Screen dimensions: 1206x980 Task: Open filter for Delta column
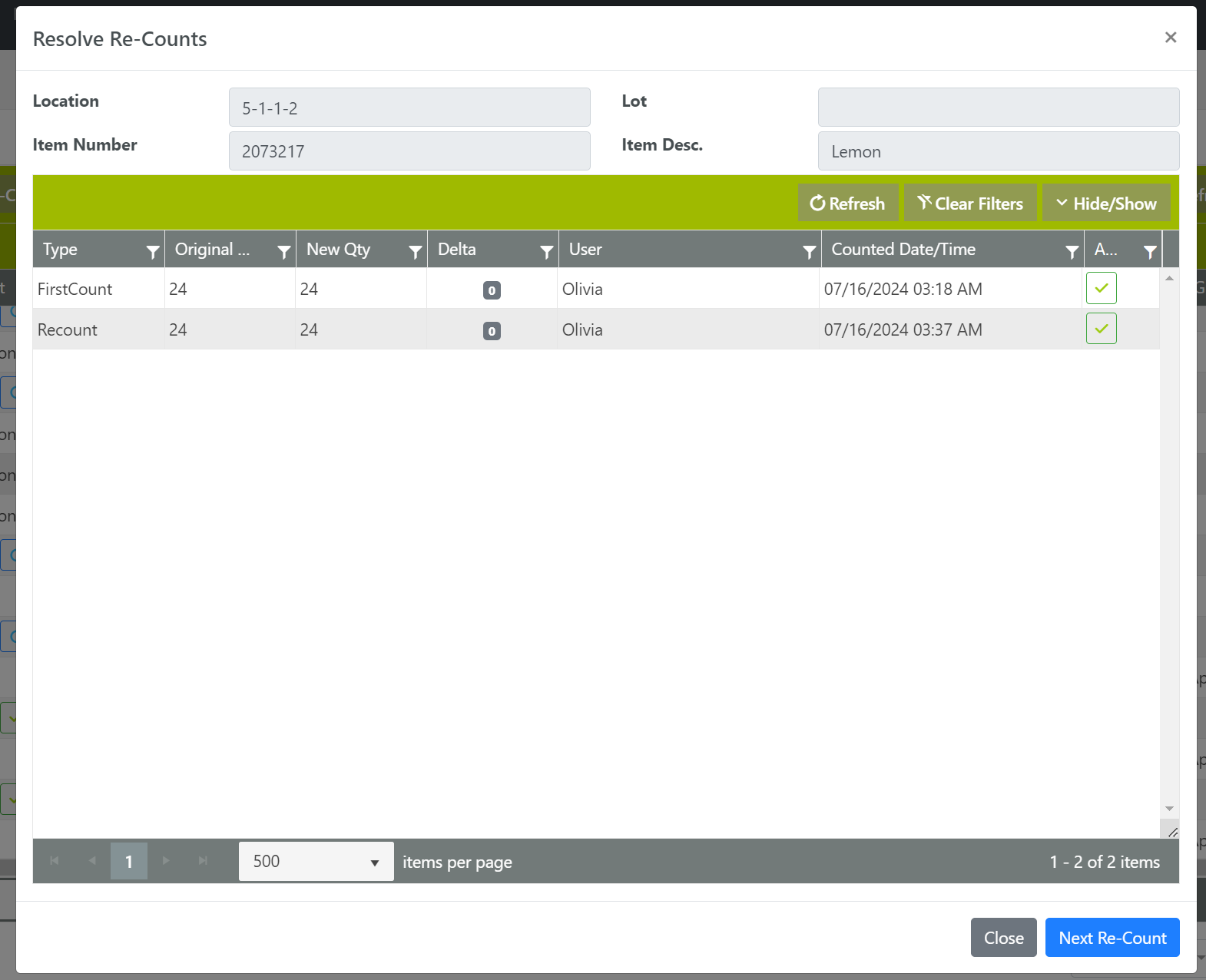pos(546,251)
